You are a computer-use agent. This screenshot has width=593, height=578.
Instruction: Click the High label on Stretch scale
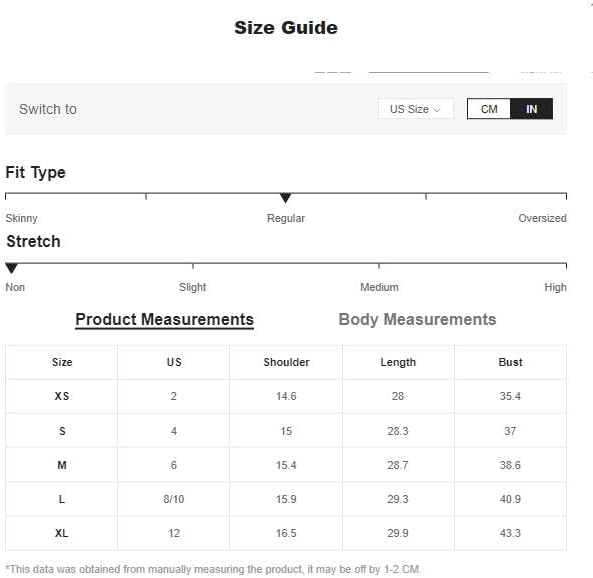tap(555, 287)
